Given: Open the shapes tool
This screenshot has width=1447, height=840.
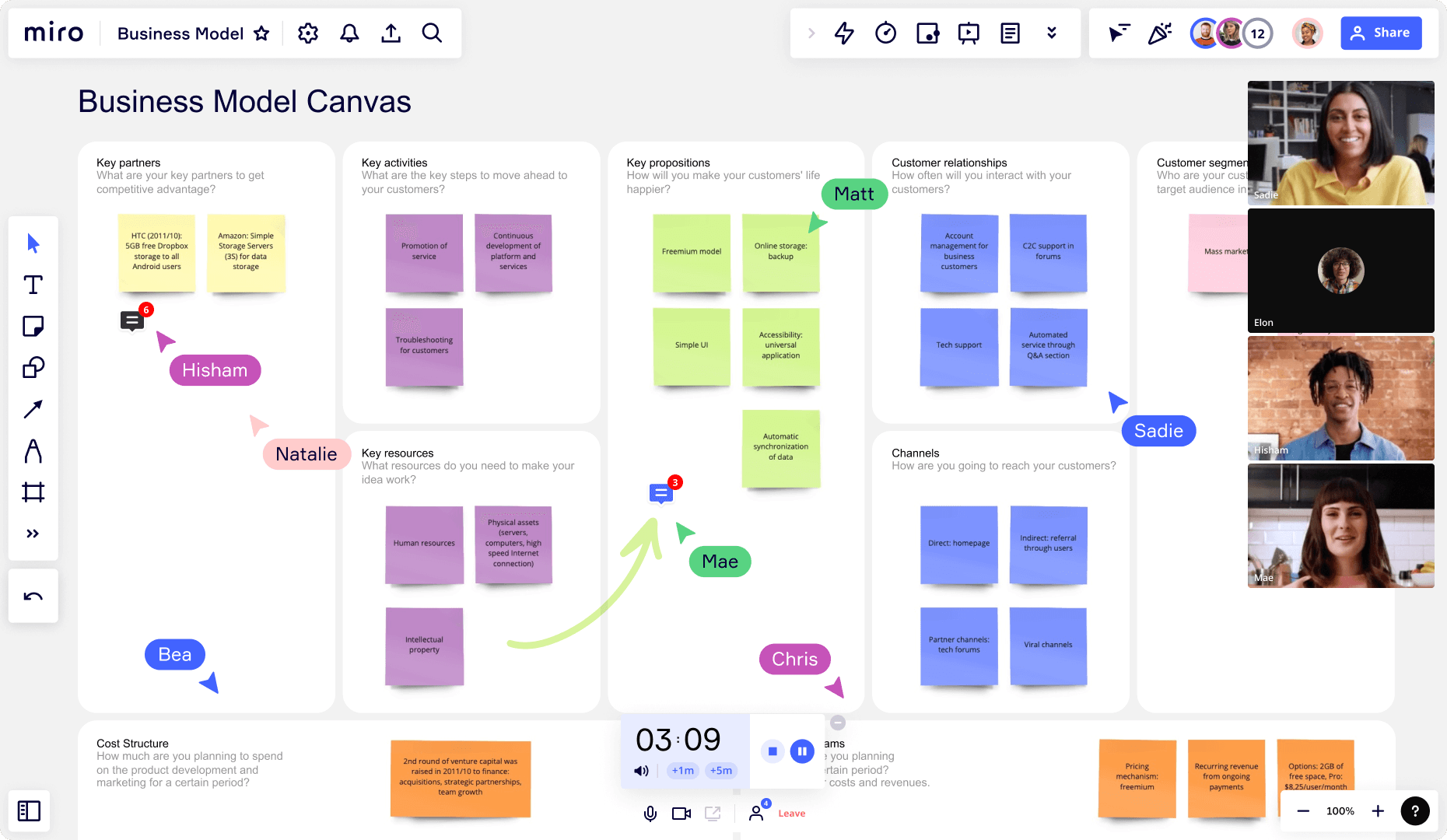Looking at the screenshot, I should pos(33,367).
